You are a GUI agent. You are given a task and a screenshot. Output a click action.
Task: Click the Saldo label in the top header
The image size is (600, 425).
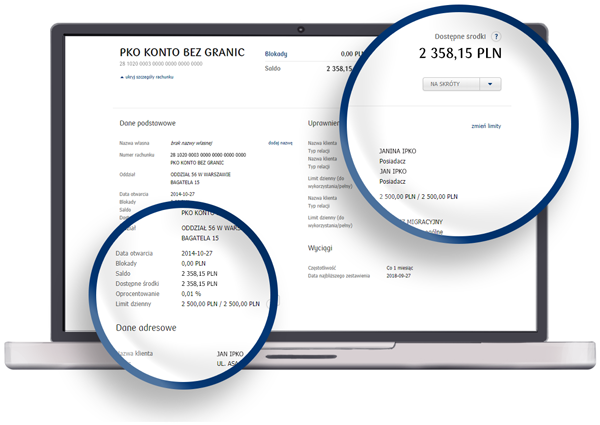[x=273, y=68]
